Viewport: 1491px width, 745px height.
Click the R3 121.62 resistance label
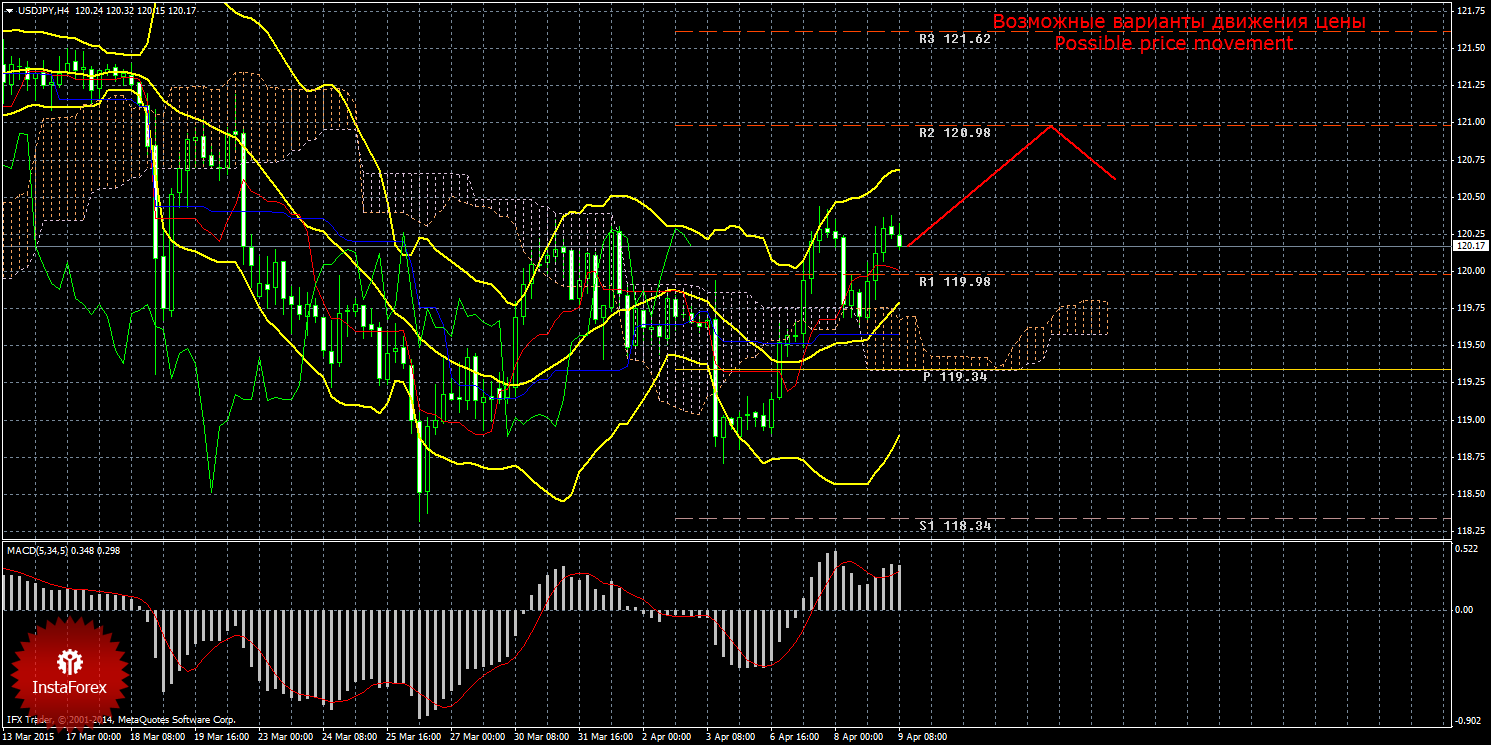(954, 39)
